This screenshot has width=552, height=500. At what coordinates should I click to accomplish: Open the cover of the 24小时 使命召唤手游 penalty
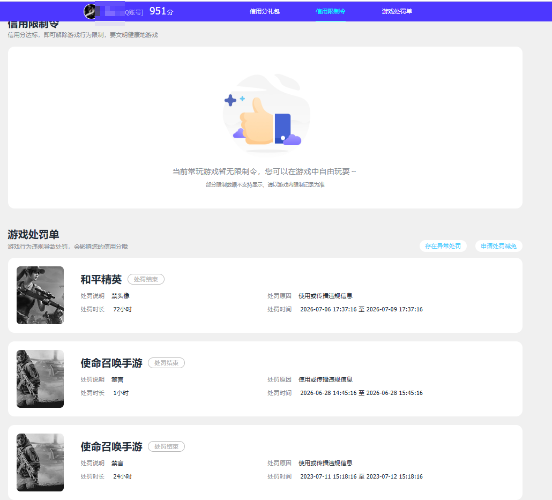pos(40,462)
